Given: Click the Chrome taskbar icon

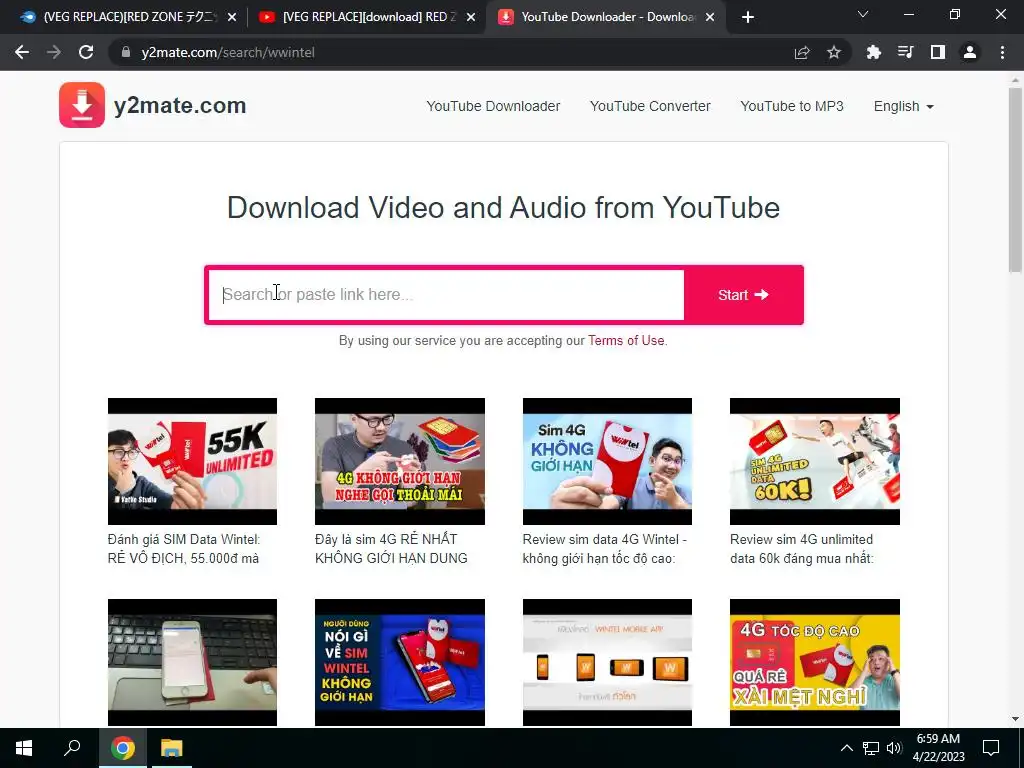Looking at the screenshot, I should [122, 748].
